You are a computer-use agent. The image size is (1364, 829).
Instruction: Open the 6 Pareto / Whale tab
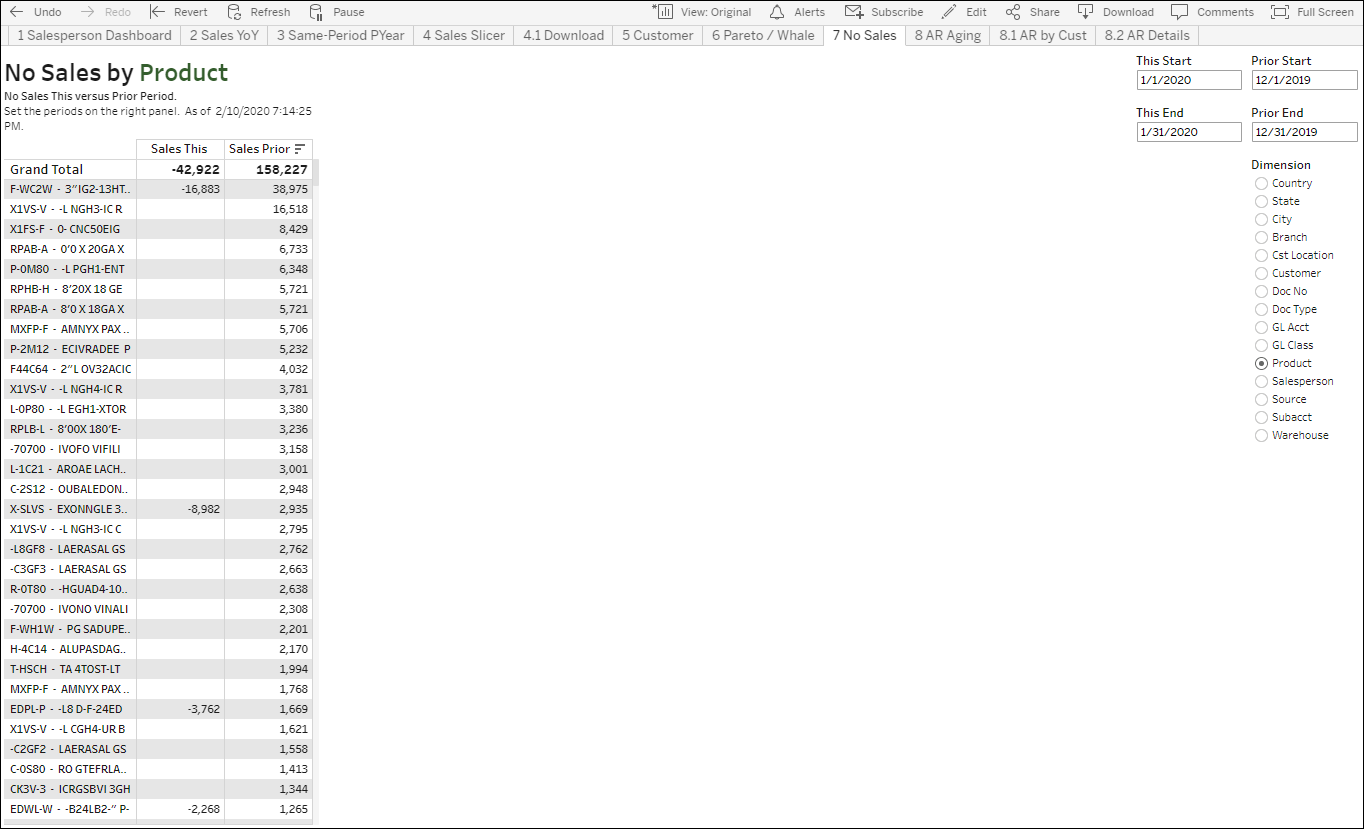pyautogui.click(x=762, y=35)
